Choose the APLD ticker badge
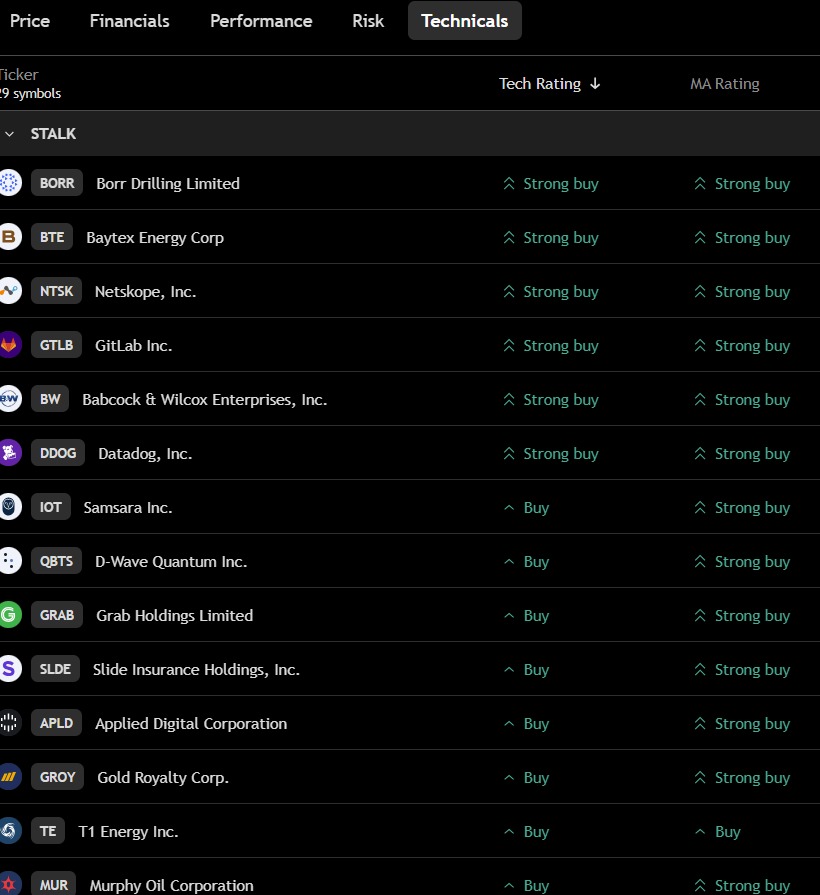The image size is (820, 895). (56, 723)
